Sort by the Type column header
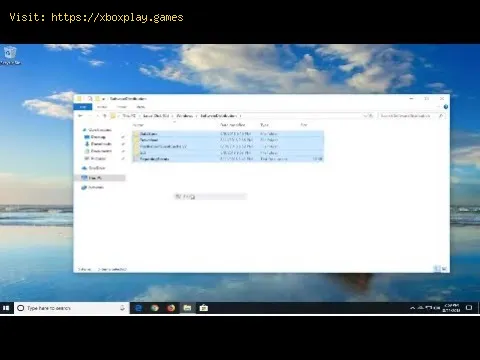Screen dimensions: 480x360 pyautogui.click(x=264, y=125)
